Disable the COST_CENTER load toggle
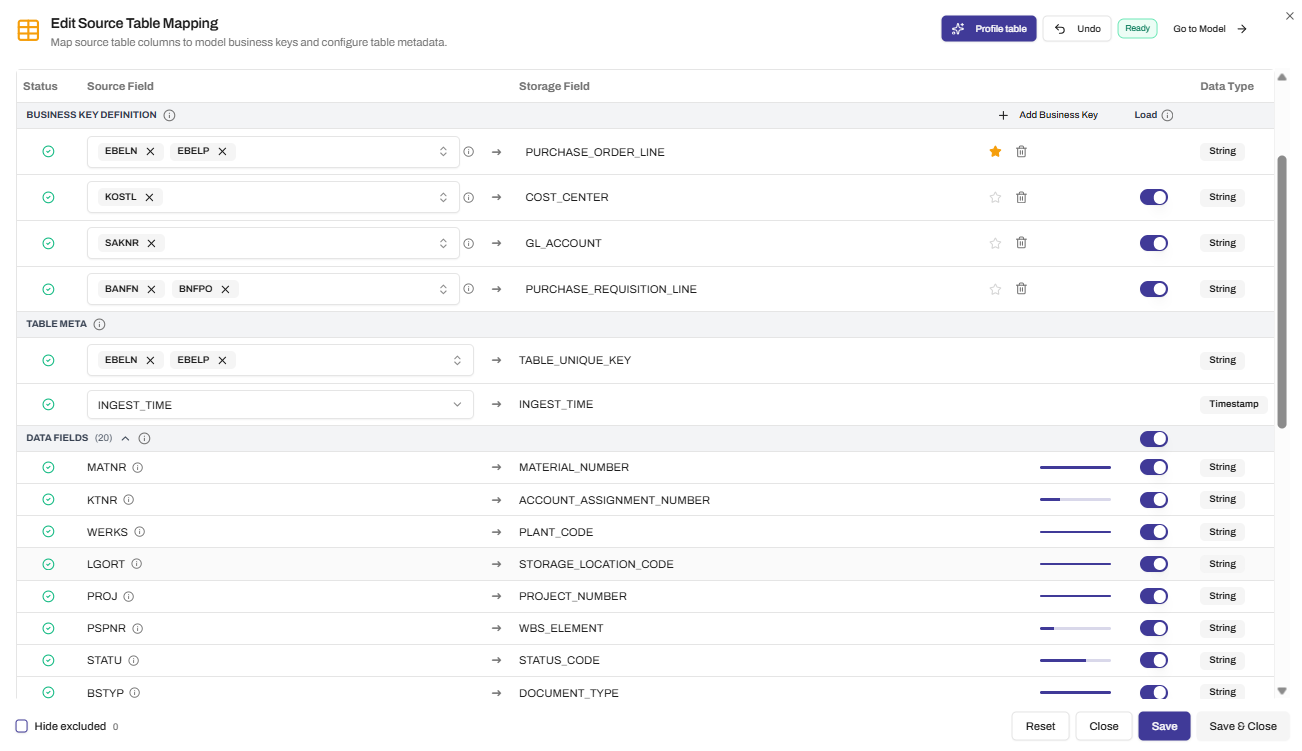This screenshot has height=751, width=1302. (x=1153, y=197)
